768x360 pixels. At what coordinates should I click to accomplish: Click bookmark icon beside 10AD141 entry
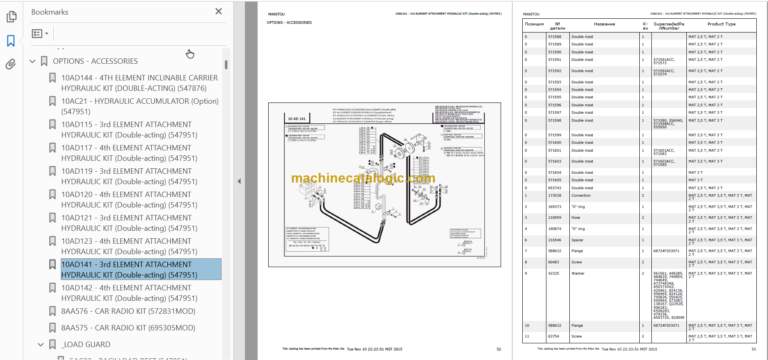pos(52,264)
